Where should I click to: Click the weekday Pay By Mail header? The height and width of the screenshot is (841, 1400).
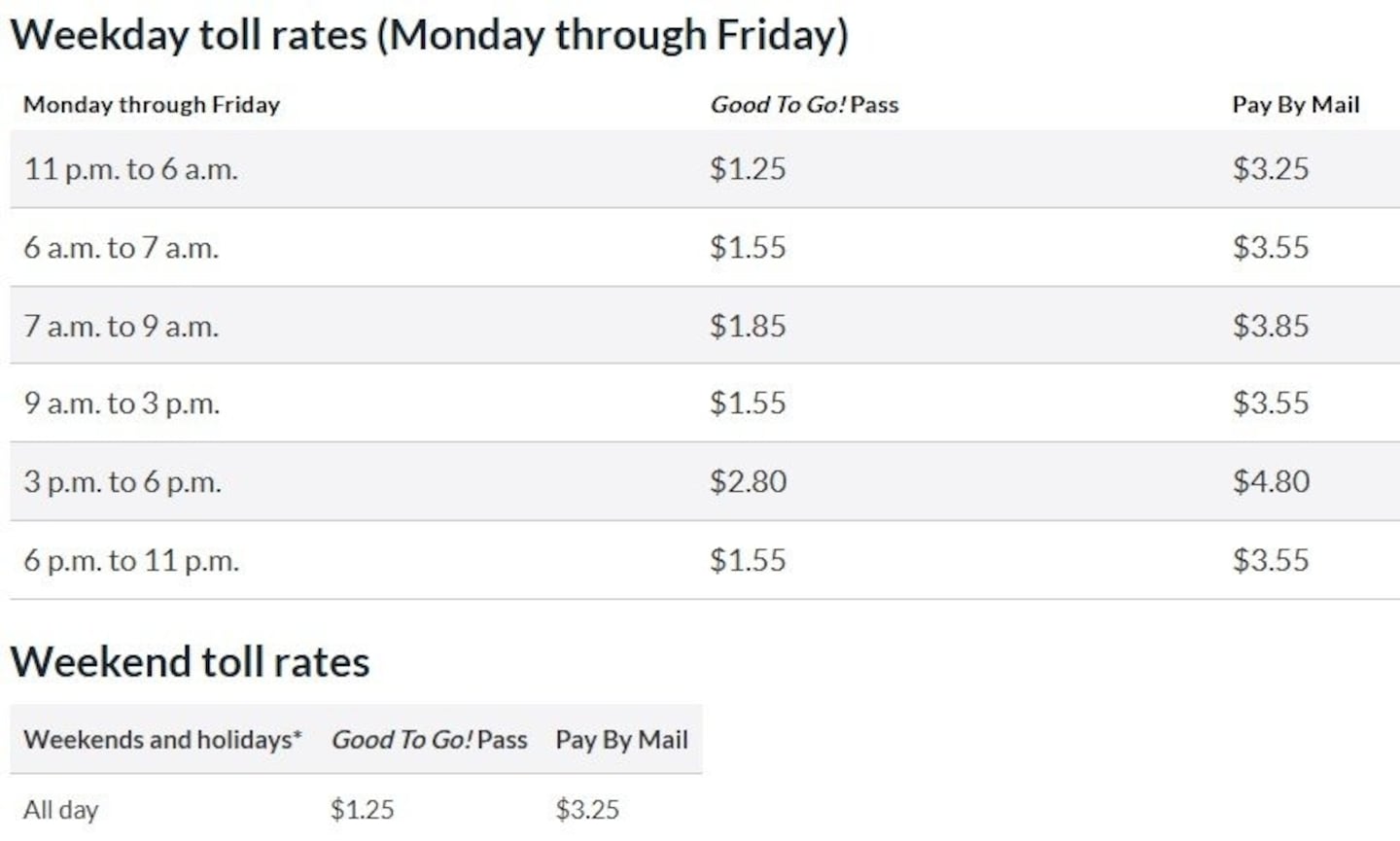1295,105
